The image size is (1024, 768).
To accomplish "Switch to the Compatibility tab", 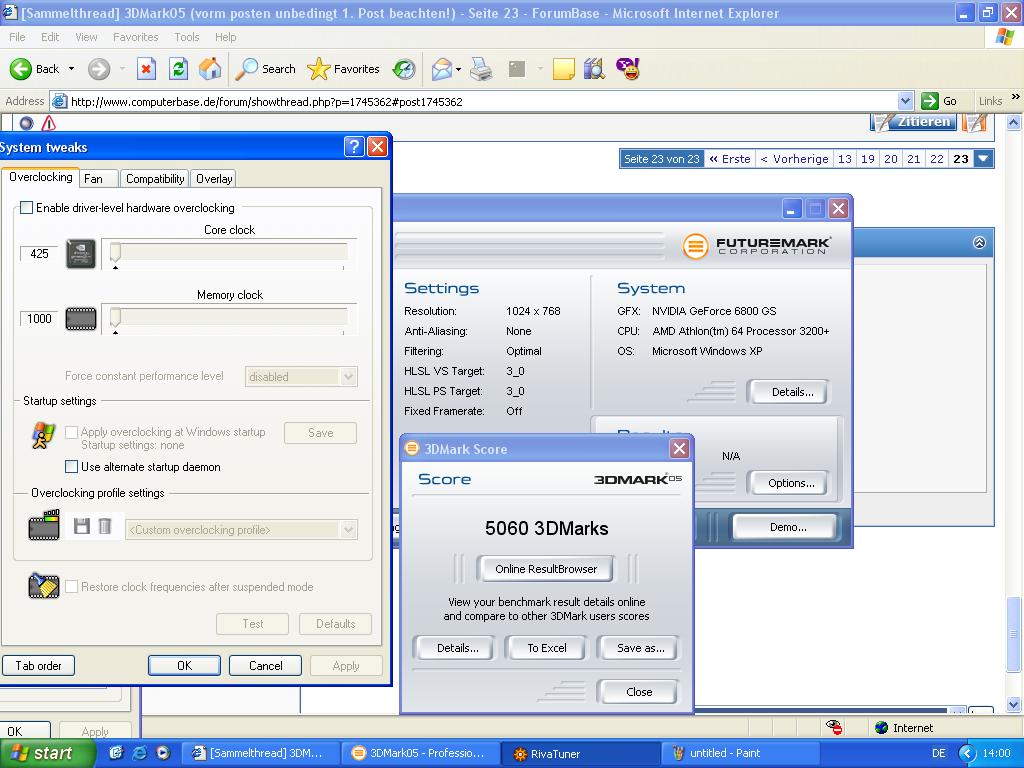I will pos(155,178).
